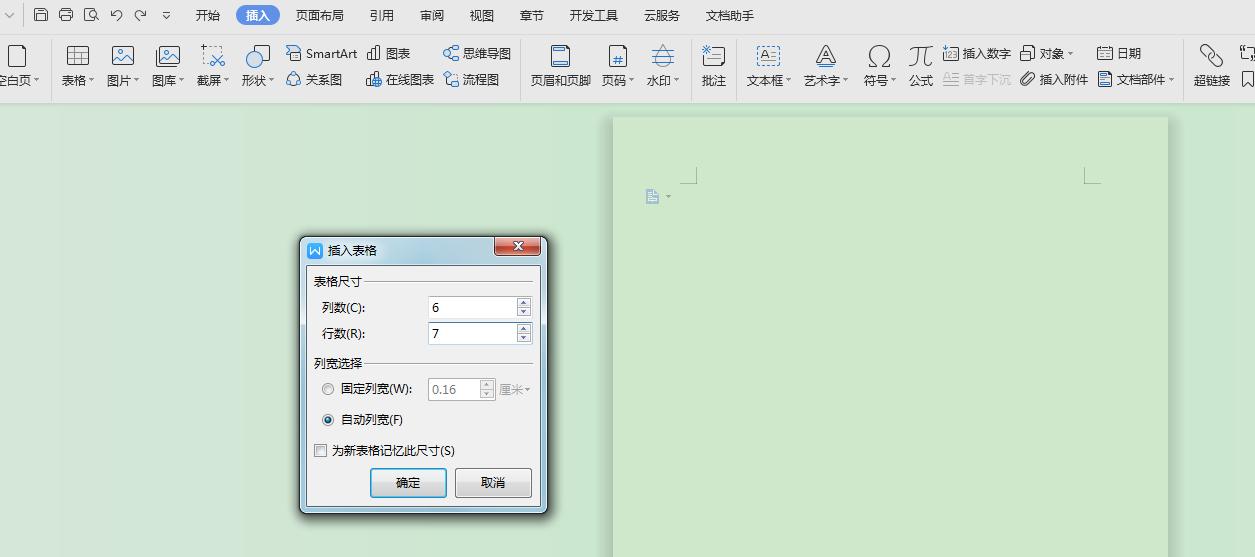This screenshot has width=1255, height=557.
Task: Insert a Formula (公式)
Action: coord(921,66)
